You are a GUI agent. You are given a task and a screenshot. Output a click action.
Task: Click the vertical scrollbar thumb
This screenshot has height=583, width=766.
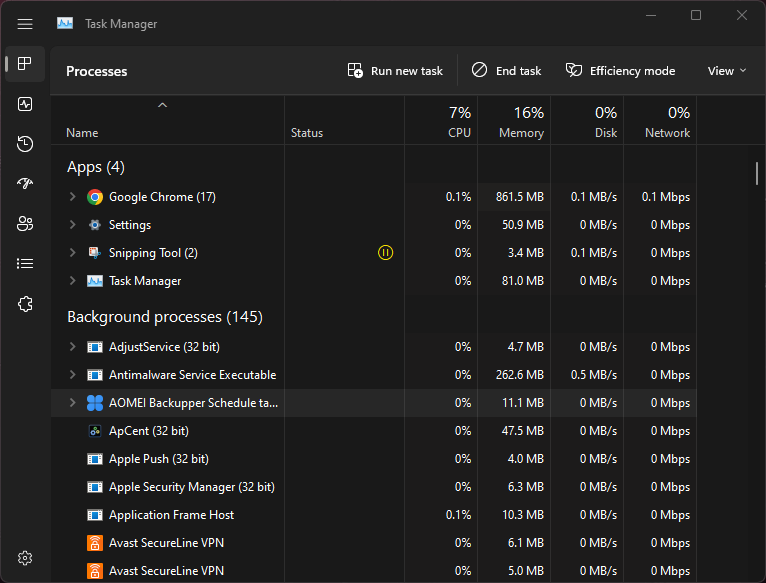pyautogui.click(x=757, y=173)
